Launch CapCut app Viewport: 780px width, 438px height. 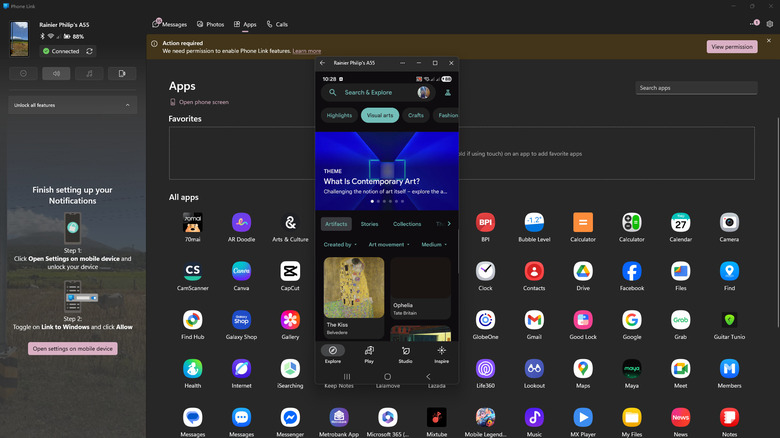pyautogui.click(x=290, y=271)
